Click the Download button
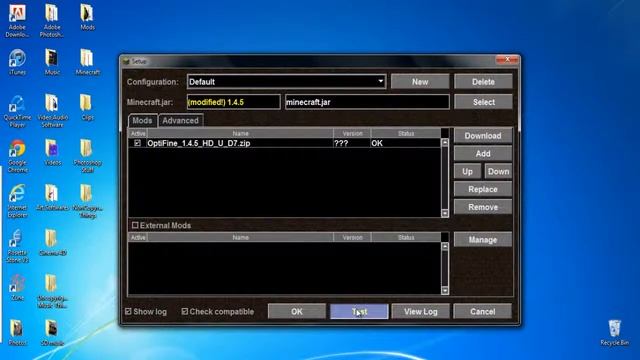 point(483,136)
